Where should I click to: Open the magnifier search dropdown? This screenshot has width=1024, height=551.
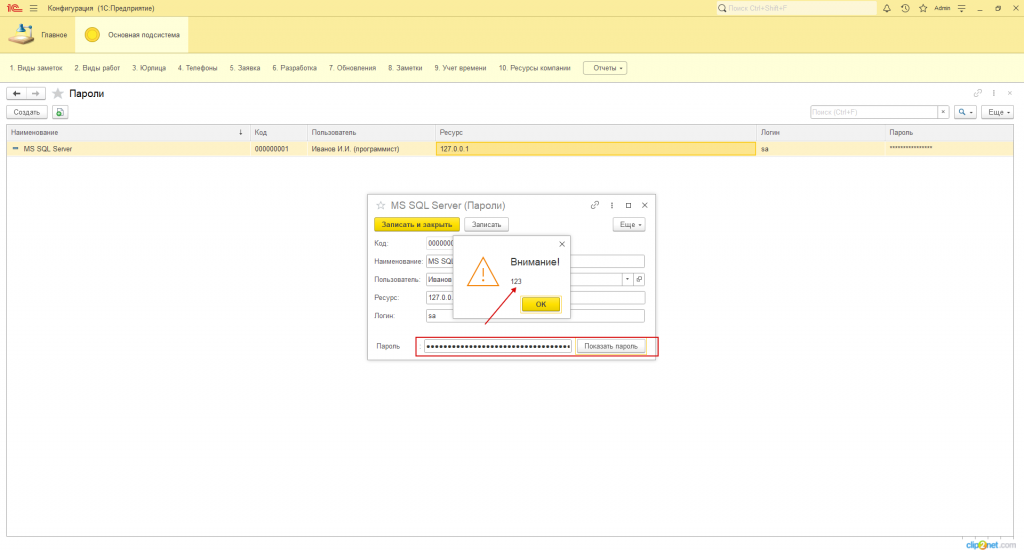point(965,112)
